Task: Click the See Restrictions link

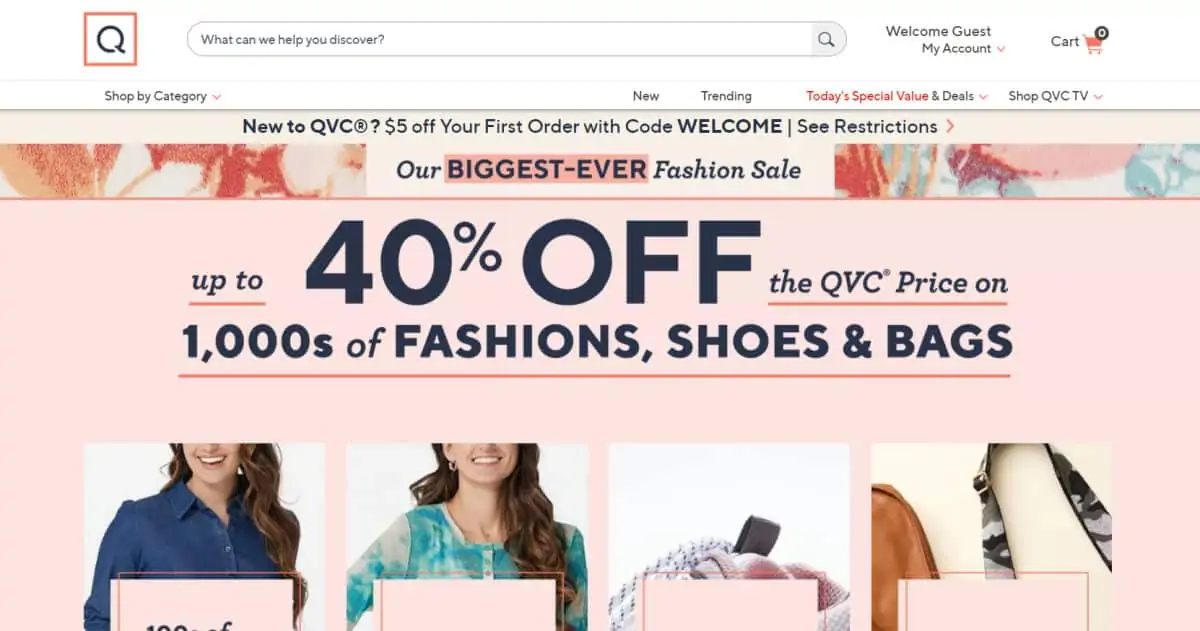Action: tap(867, 127)
